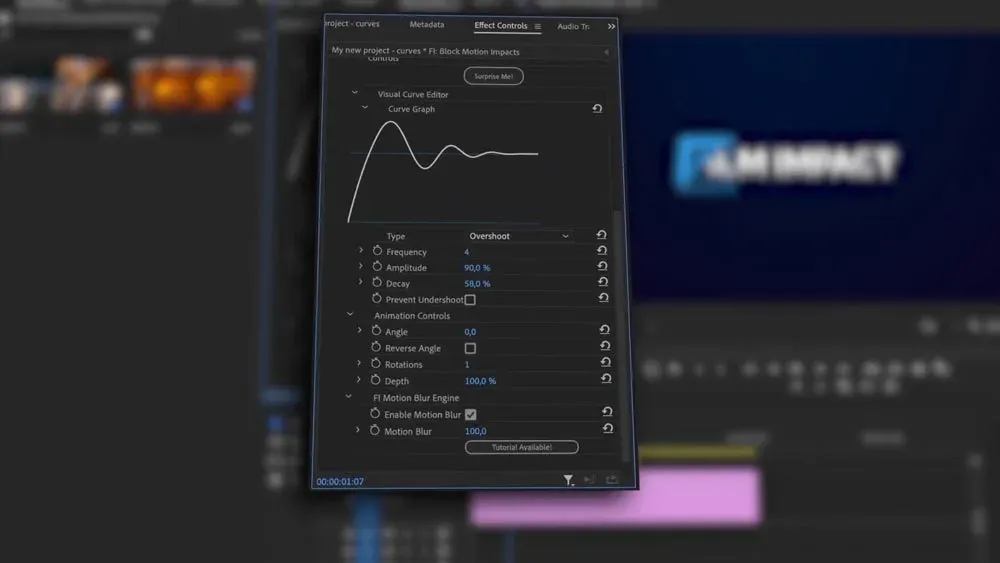Open the Effect Controls panel menu icon
Screen dimensions: 1000x563
(538, 27)
